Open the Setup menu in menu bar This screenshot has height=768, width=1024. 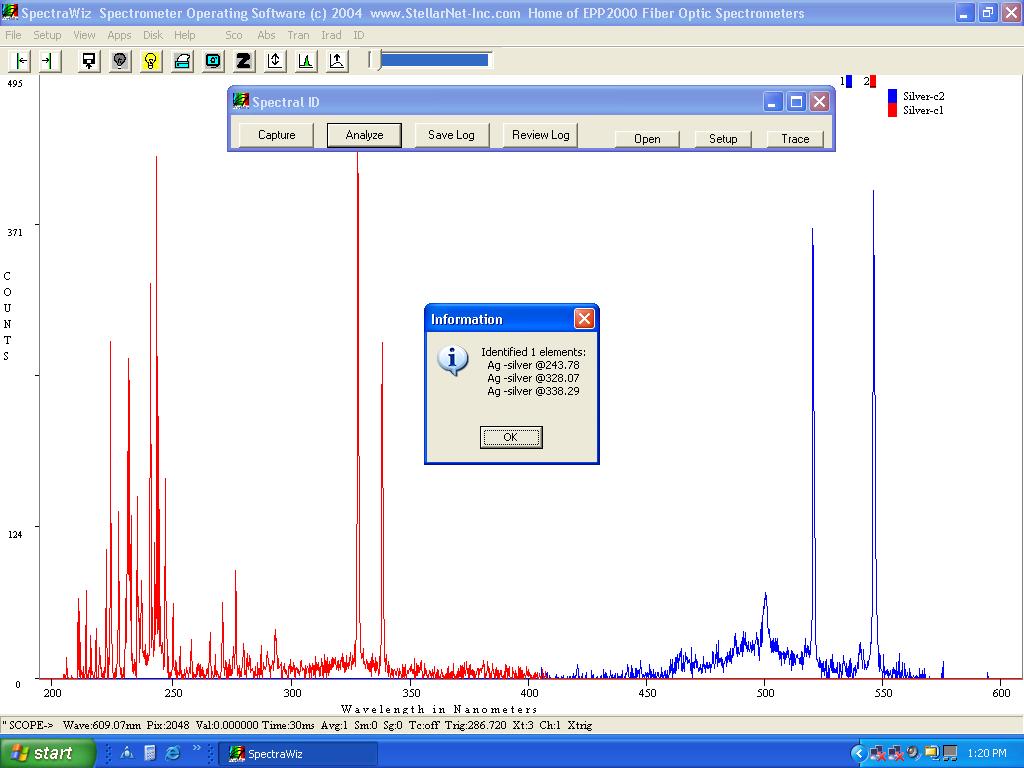[47, 35]
